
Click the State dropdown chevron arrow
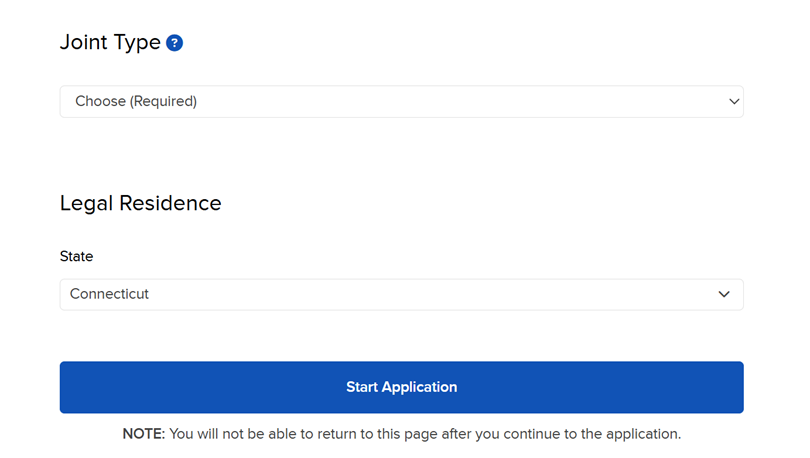pyautogui.click(x=725, y=294)
